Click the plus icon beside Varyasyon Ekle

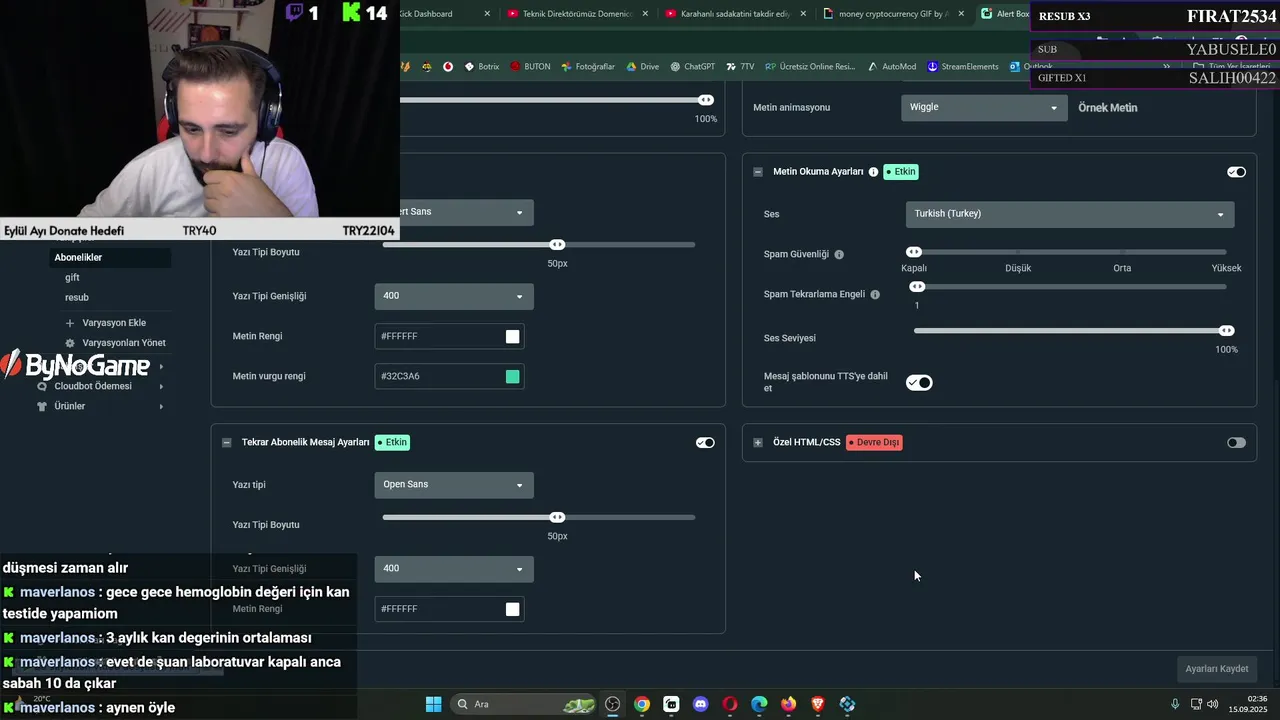70,323
